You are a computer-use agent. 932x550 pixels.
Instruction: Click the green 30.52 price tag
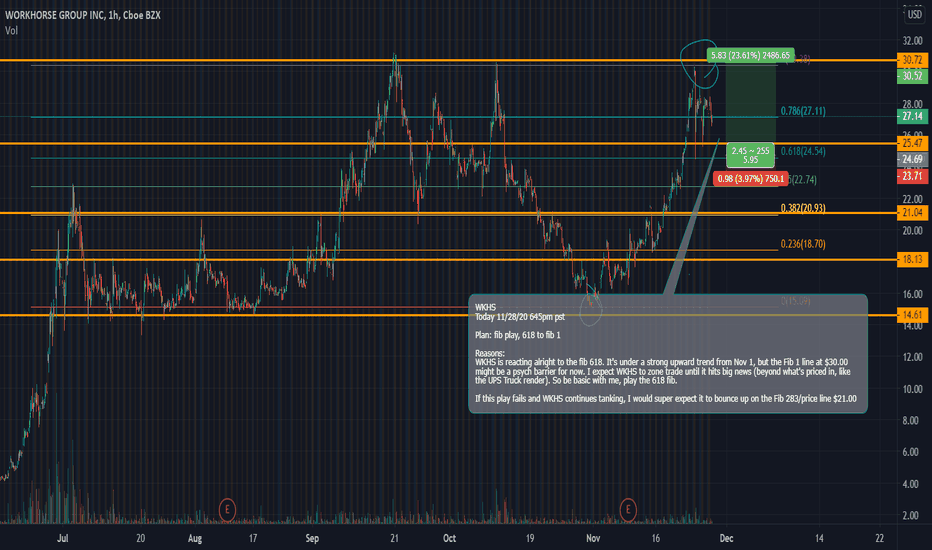pyautogui.click(x=912, y=76)
